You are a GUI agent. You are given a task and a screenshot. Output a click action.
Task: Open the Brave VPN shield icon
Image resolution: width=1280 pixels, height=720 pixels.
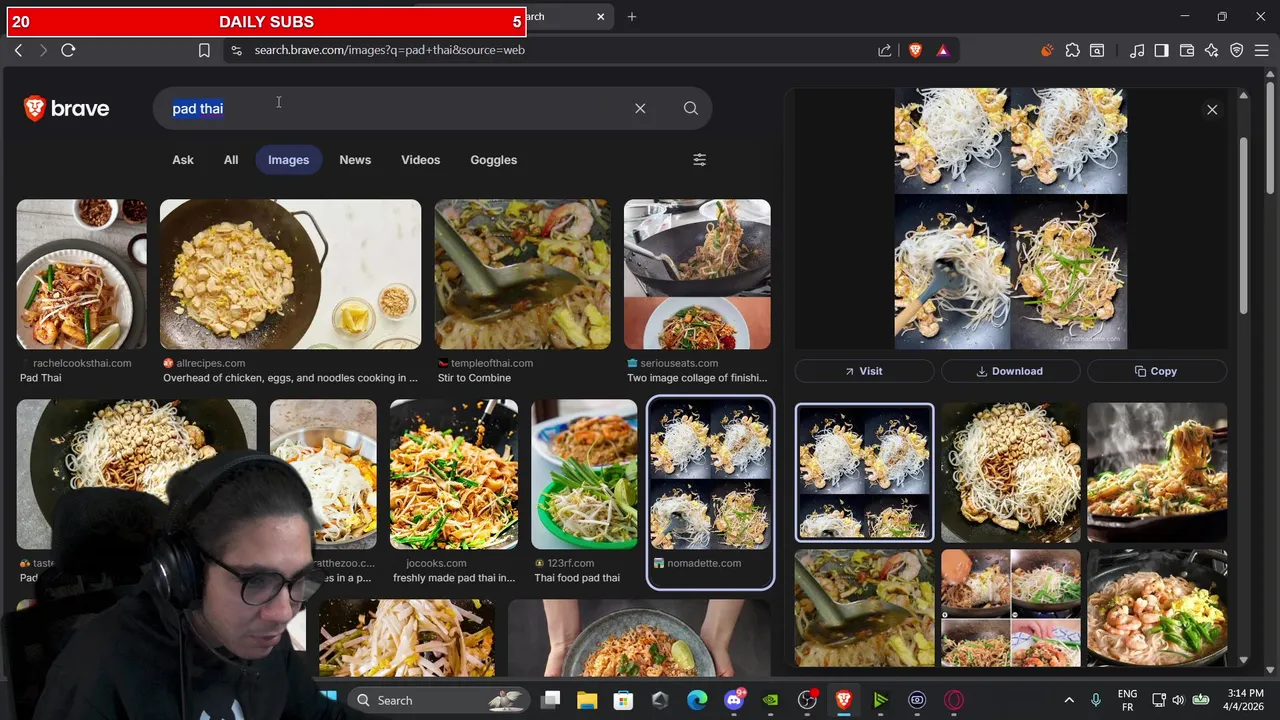click(1237, 50)
